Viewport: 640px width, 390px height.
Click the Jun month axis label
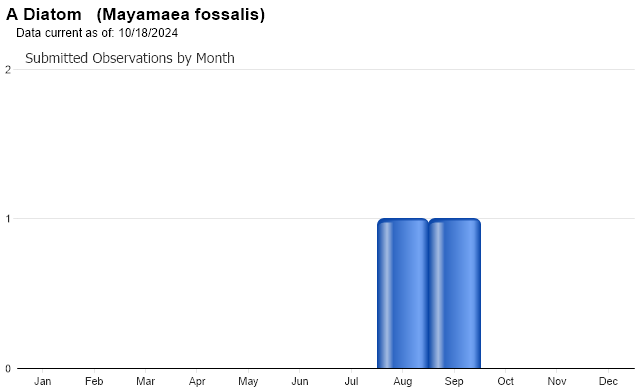click(x=300, y=381)
